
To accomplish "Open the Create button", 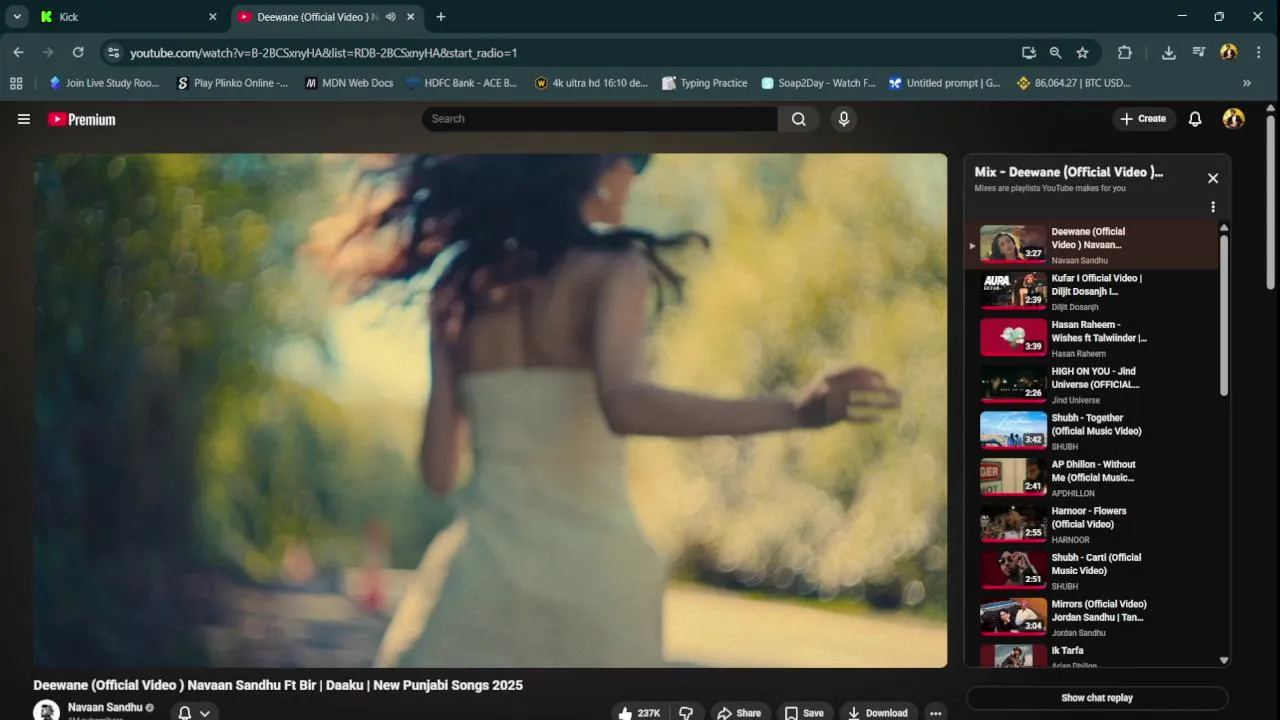I will [x=1142, y=119].
